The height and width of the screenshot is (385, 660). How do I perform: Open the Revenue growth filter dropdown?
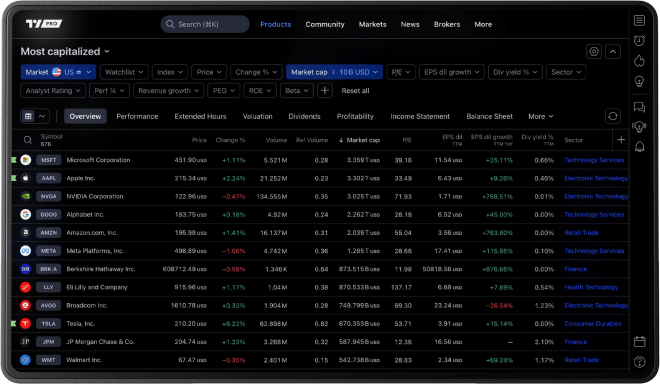pyautogui.click(x=168, y=90)
